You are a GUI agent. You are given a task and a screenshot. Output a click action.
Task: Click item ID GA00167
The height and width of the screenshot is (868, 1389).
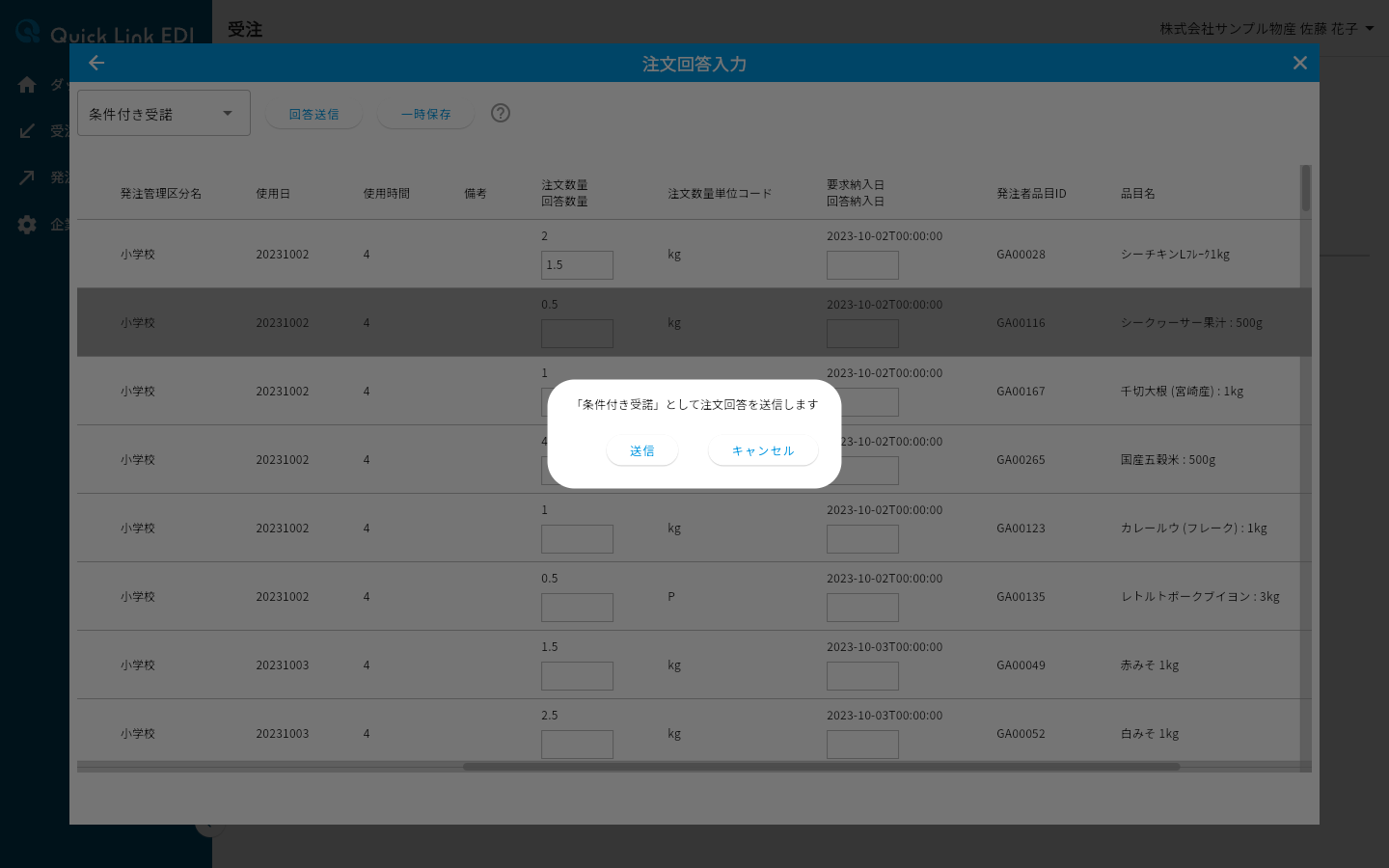tap(1021, 392)
